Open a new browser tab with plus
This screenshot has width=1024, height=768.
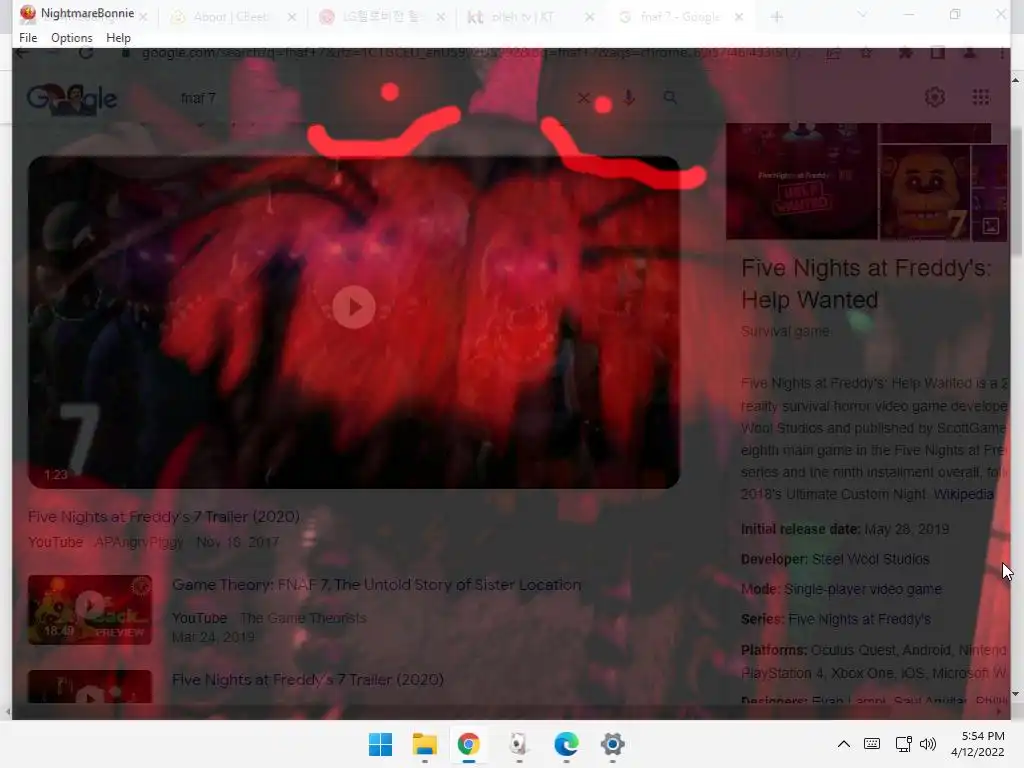click(776, 17)
